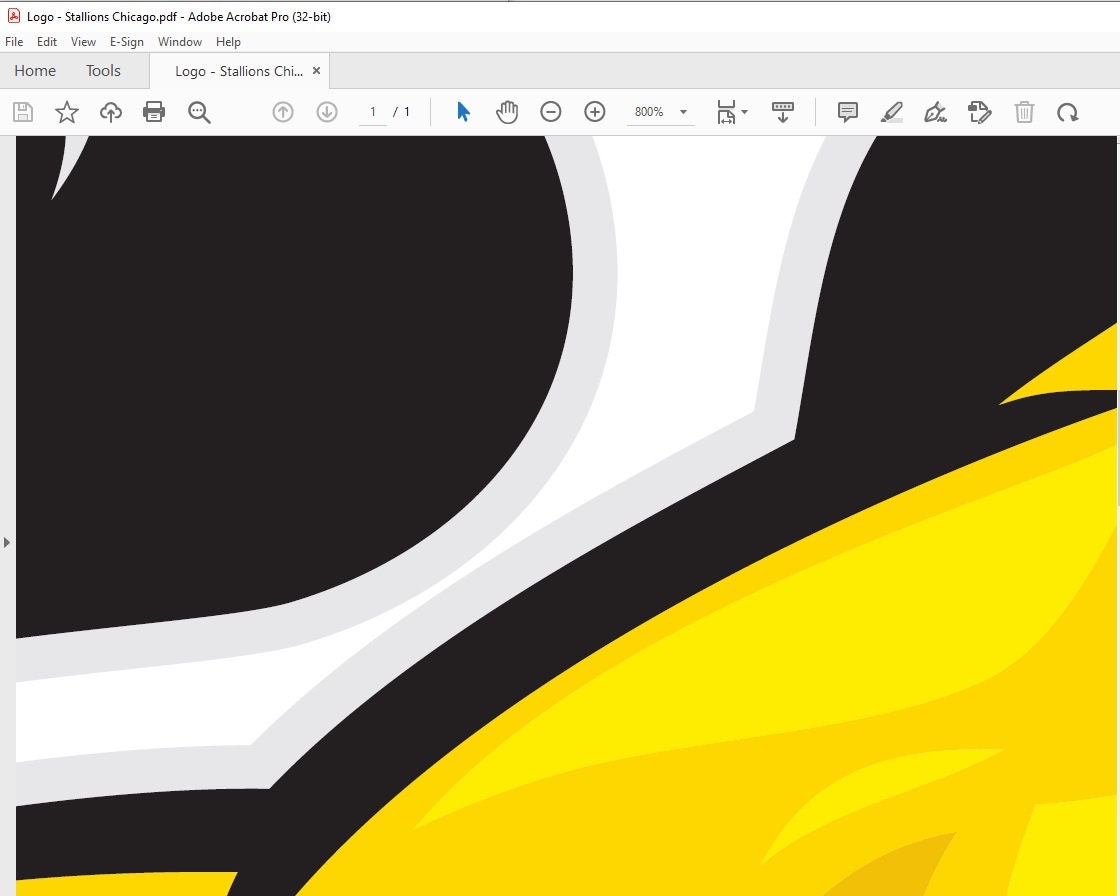
Task: Go to next page arrow
Action: 327,112
